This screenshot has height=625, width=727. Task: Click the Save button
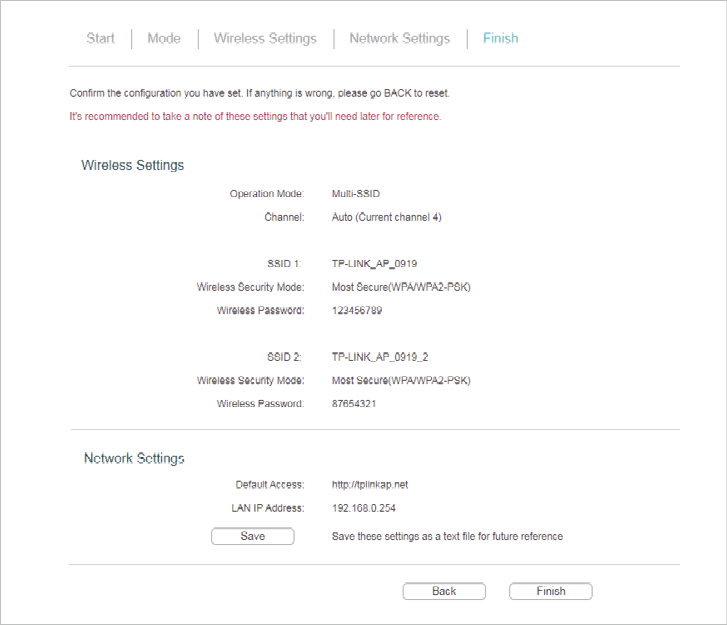coord(253,536)
